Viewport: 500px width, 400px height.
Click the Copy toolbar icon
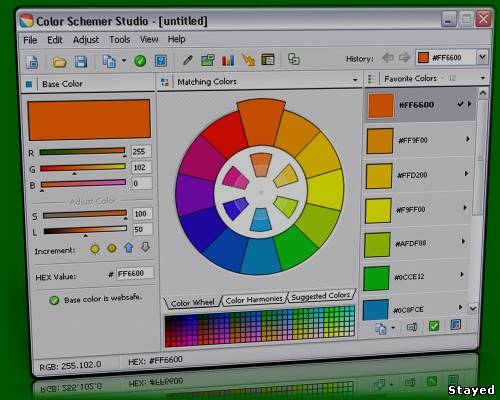point(109,61)
